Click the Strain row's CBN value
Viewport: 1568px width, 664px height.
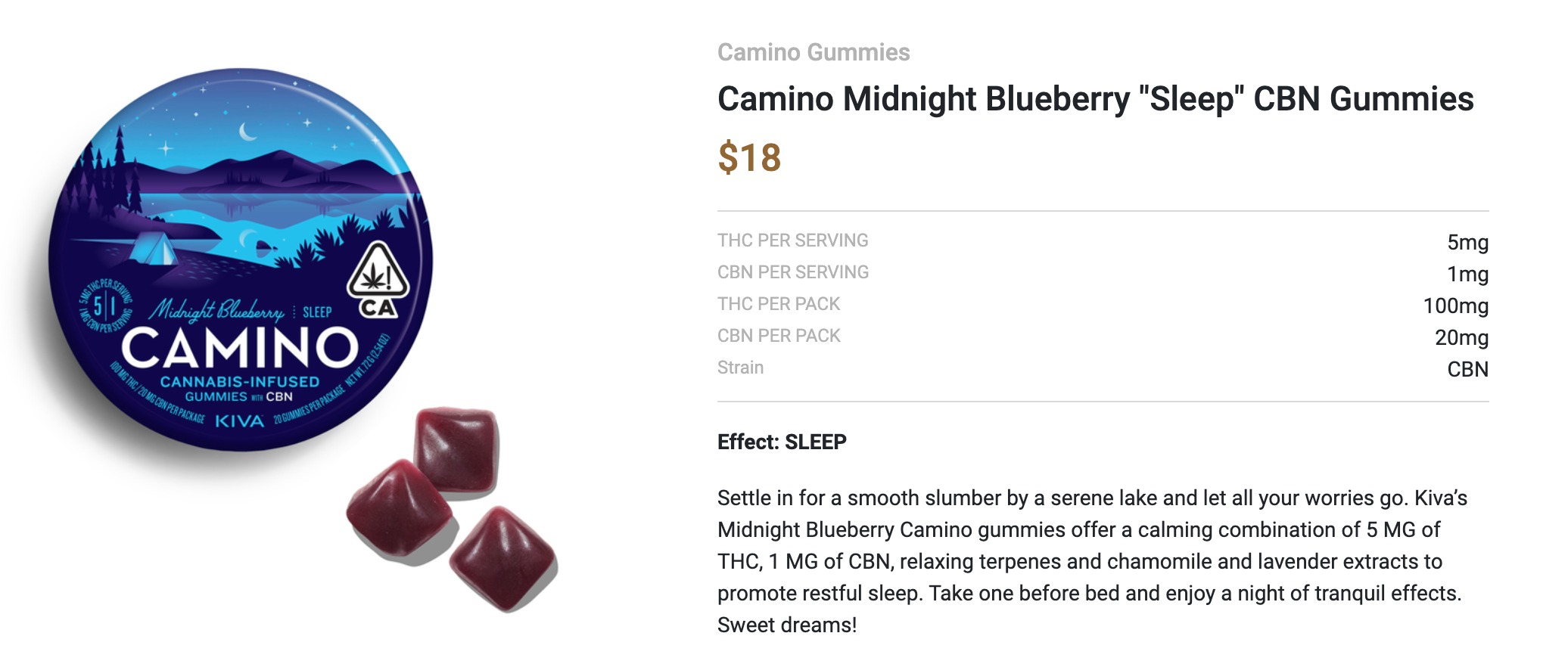1467,369
